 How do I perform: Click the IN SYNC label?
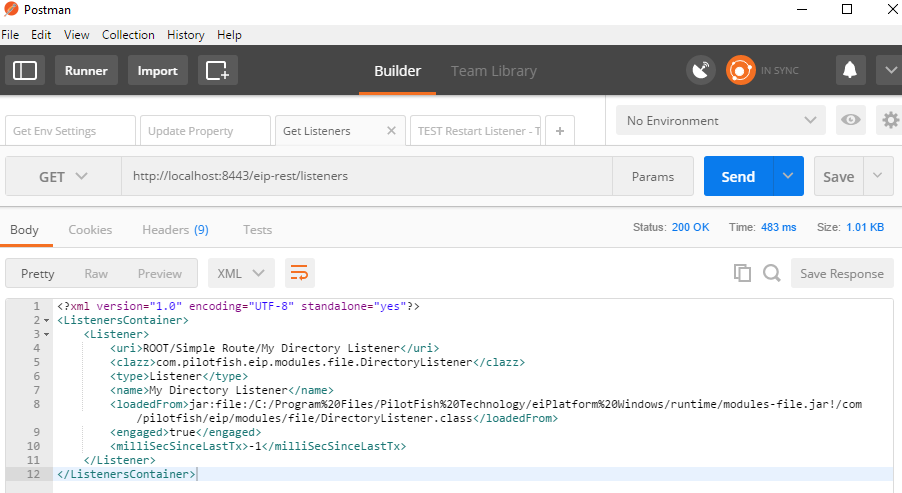point(779,71)
